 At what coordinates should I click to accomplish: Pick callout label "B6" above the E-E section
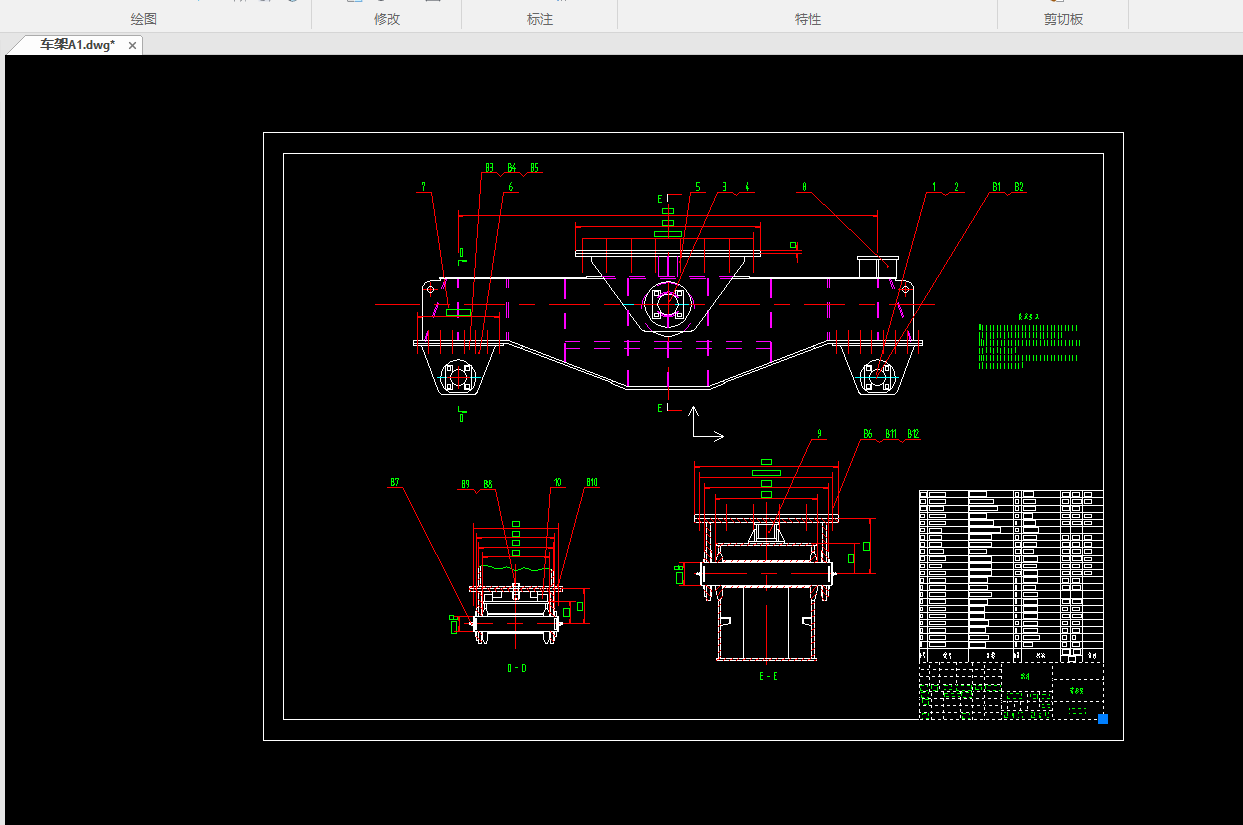click(867, 434)
